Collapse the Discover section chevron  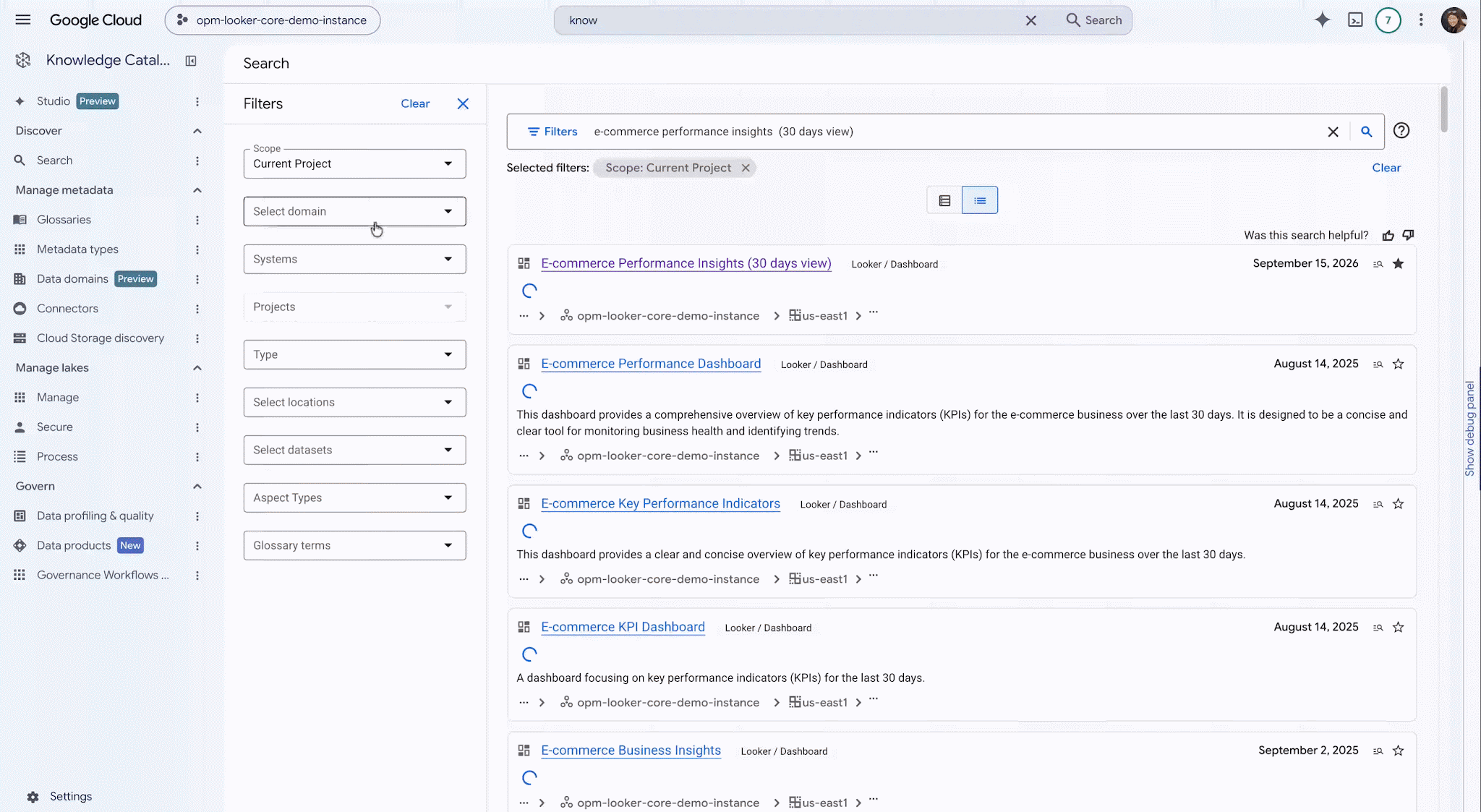(197, 131)
